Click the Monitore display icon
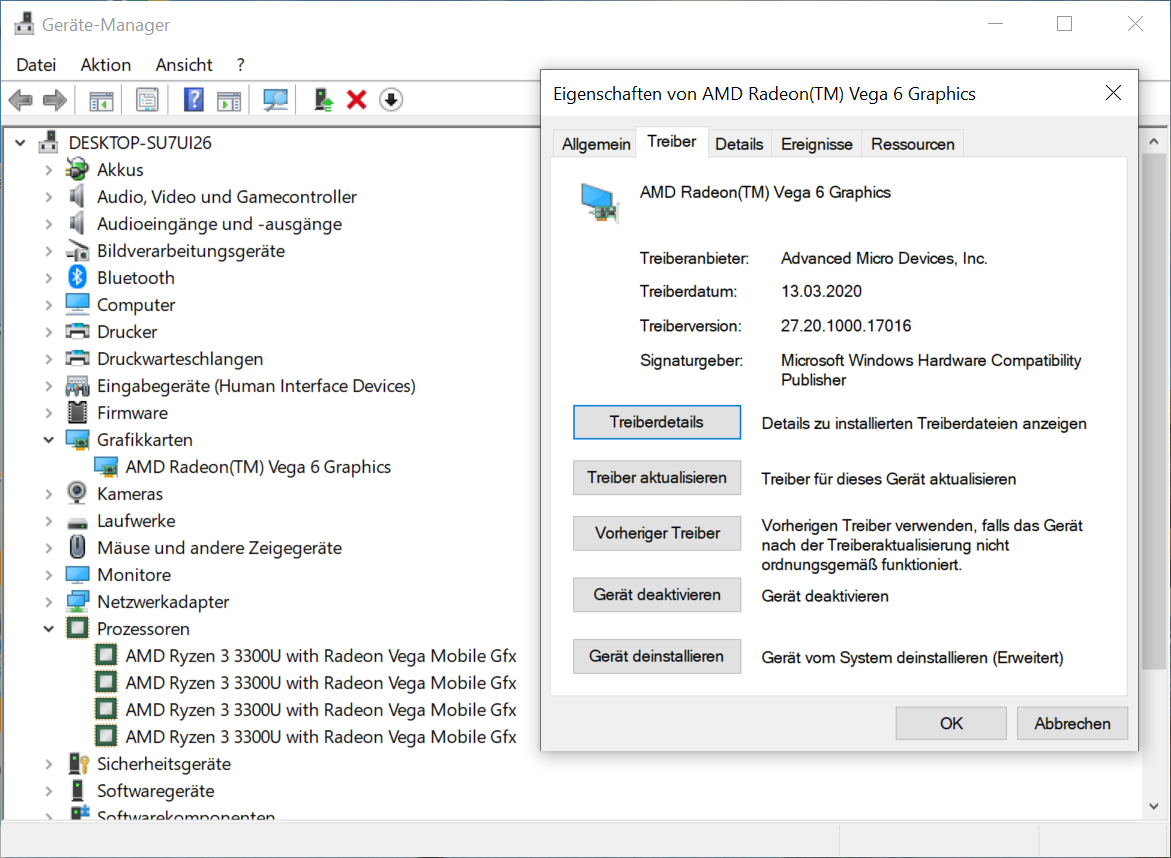Screen dimensions: 1171x858 click(x=77, y=574)
